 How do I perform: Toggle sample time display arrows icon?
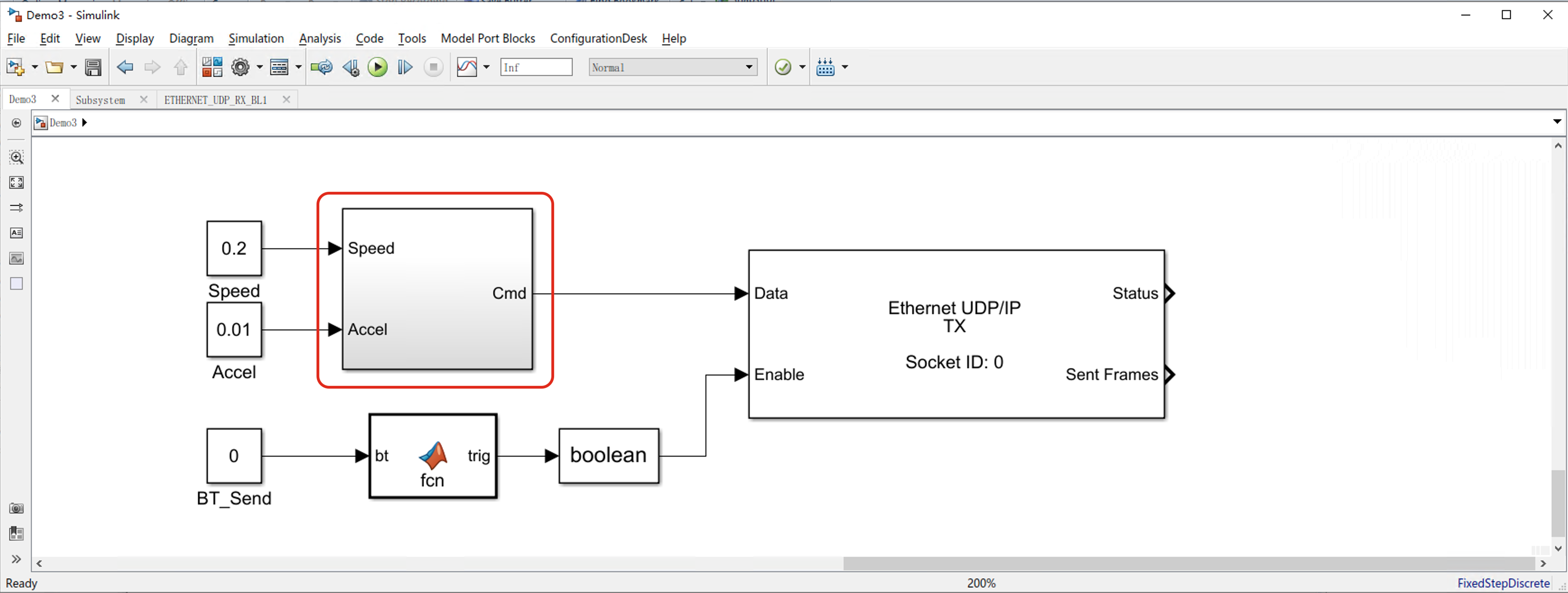pos(16,208)
